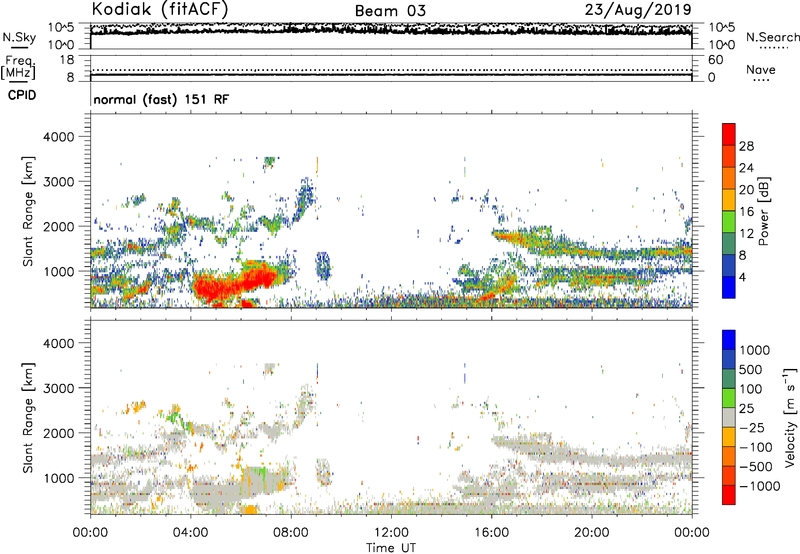Click the '12:00' time axis tick
Image resolution: width=800 pixels, height=554 pixels.
pyautogui.click(x=391, y=533)
